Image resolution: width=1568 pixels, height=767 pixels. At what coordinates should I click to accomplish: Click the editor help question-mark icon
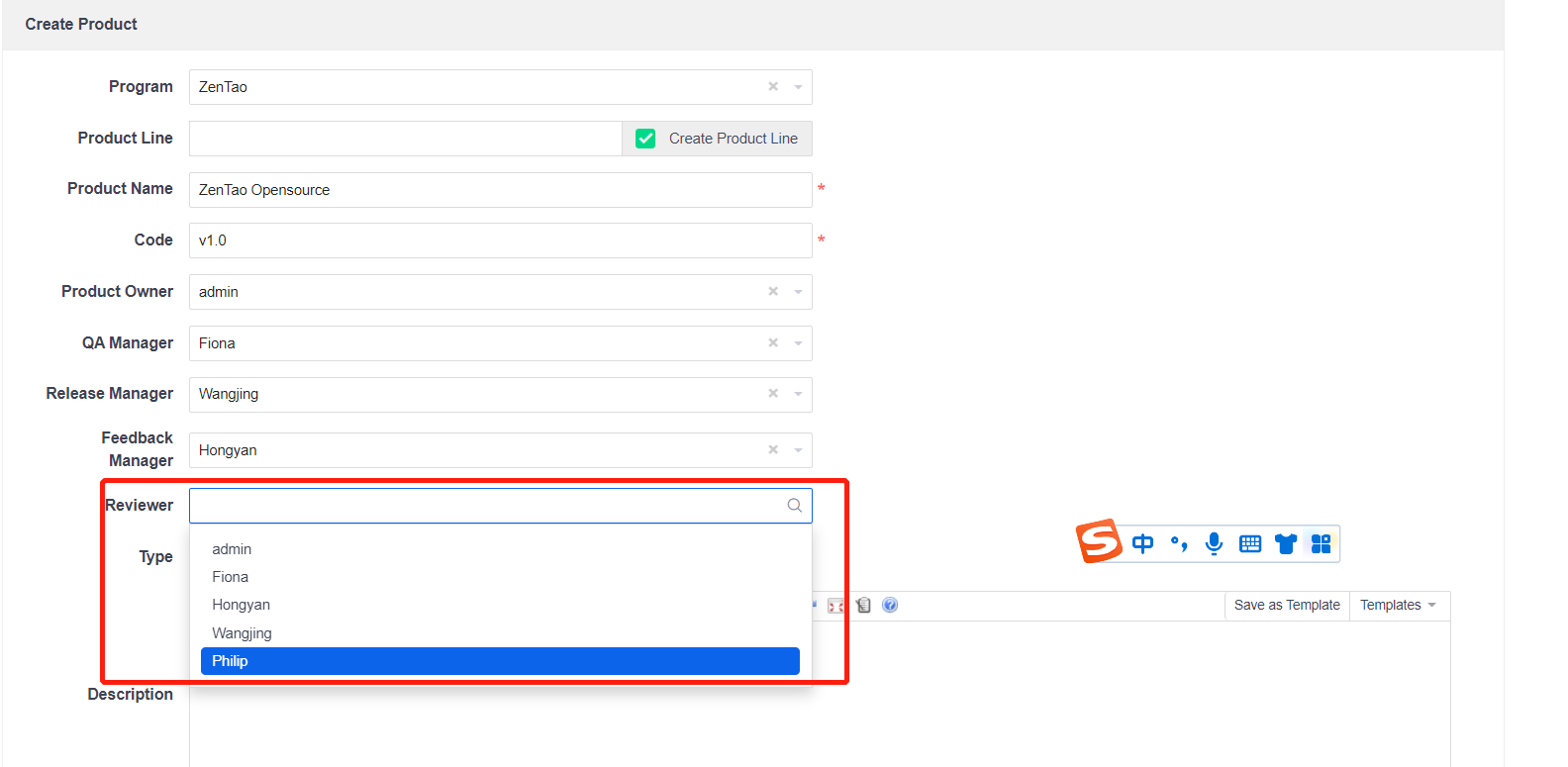point(890,605)
